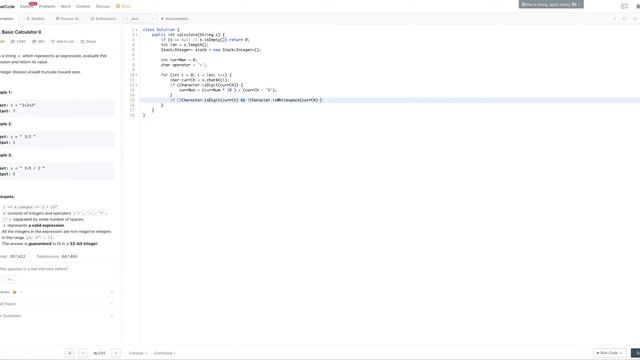Collapse the class Solution fold arrow on line 1
The image size is (640, 360).
[136, 30]
